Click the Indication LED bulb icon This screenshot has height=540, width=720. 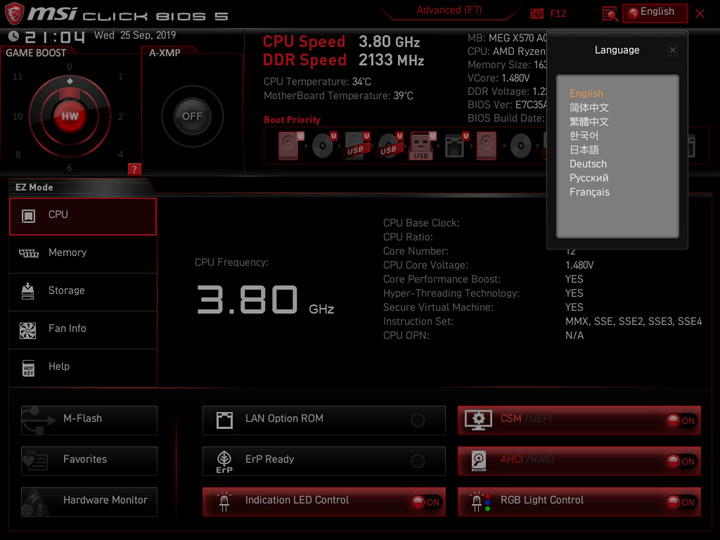(x=224, y=502)
